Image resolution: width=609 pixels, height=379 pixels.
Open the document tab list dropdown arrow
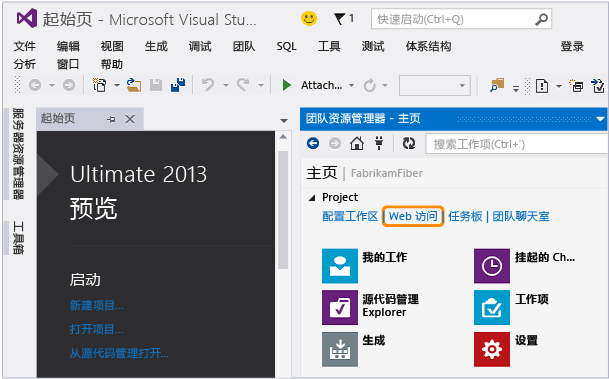click(x=284, y=121)
